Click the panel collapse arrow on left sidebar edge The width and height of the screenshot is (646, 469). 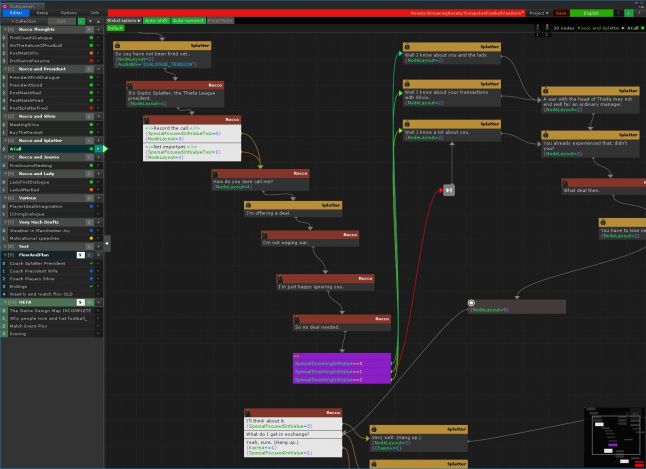click(106, 244)
